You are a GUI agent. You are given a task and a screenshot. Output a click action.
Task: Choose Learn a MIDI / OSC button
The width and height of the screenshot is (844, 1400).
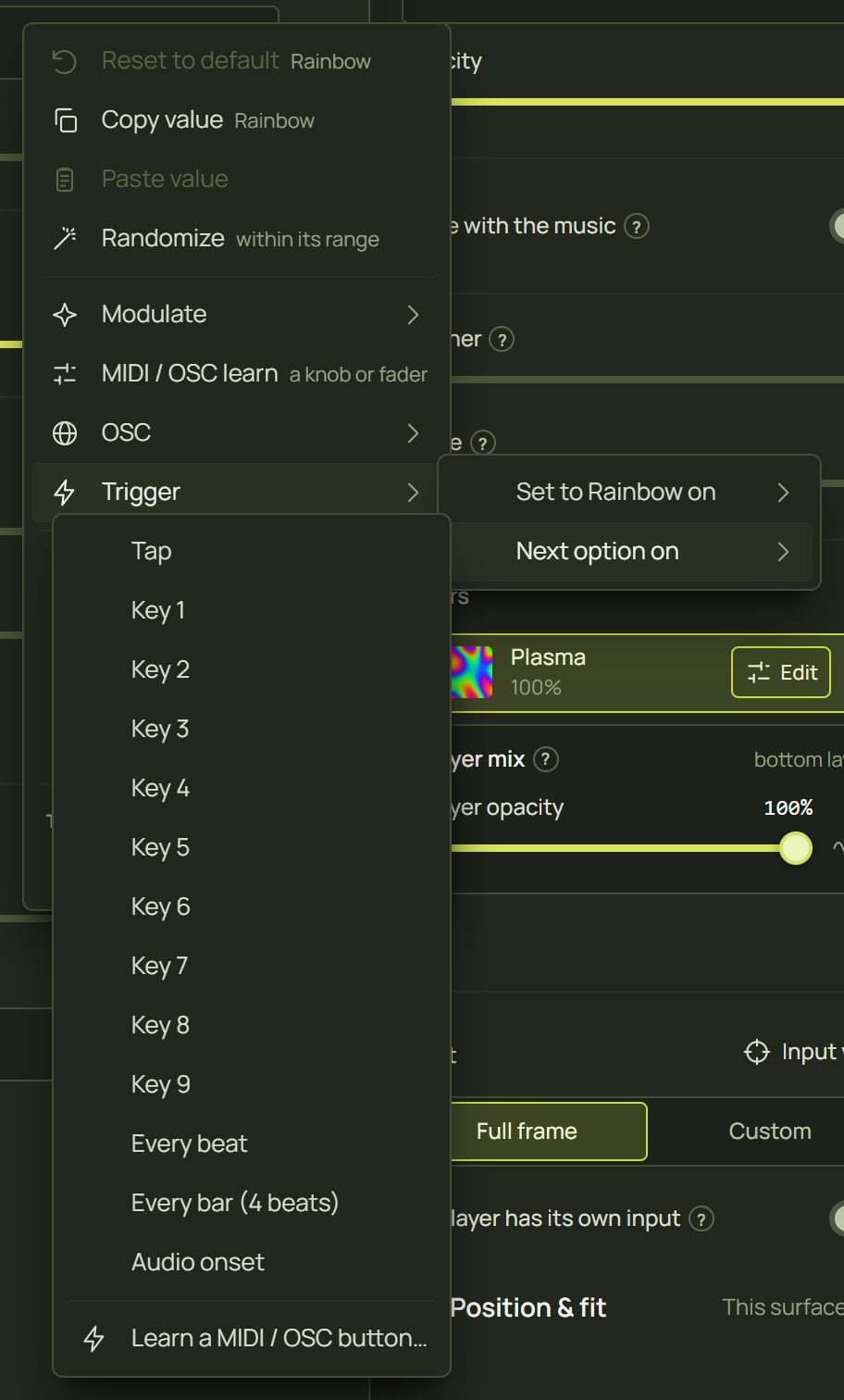[252, 1339]
